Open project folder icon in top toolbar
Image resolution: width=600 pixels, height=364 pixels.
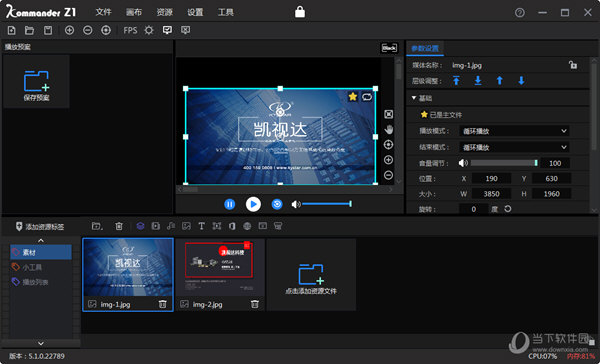(29, 30)
